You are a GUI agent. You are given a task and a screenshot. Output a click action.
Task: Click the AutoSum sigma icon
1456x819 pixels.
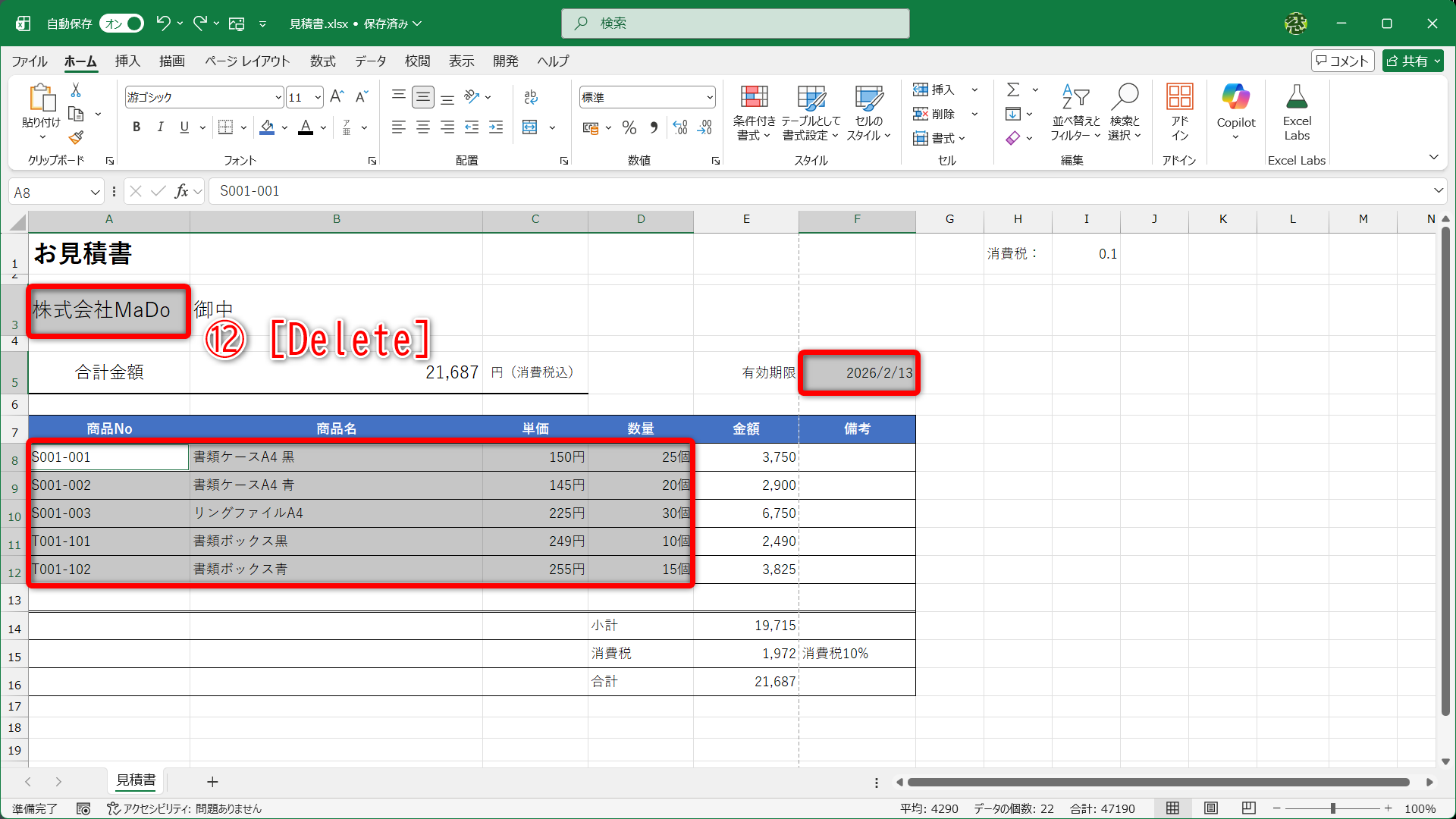pos(1012,89)
